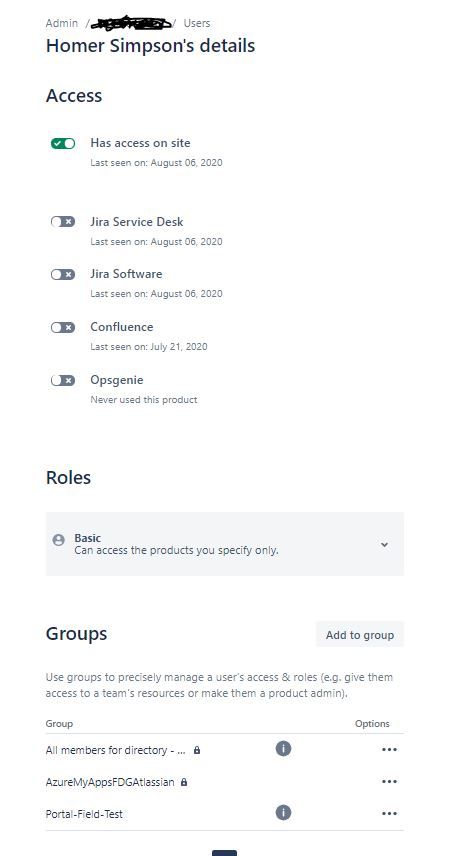
Task: Open options menu for All members group
Action: tap(389, 750)
